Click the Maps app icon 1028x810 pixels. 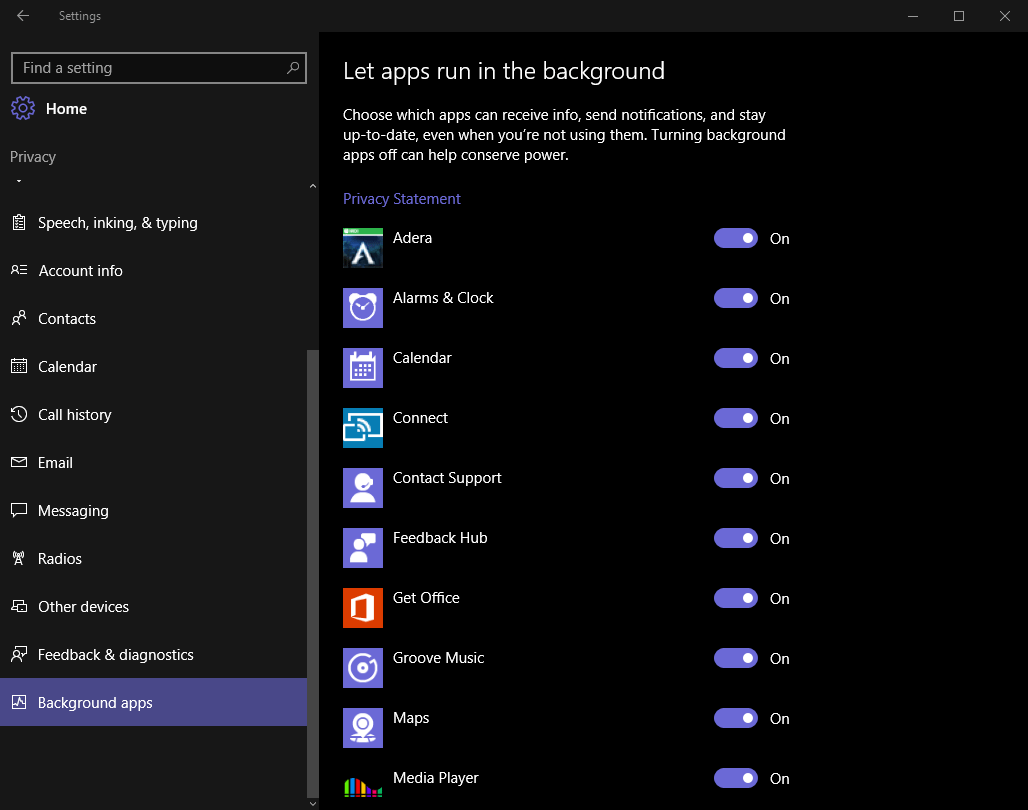(362, 727)
